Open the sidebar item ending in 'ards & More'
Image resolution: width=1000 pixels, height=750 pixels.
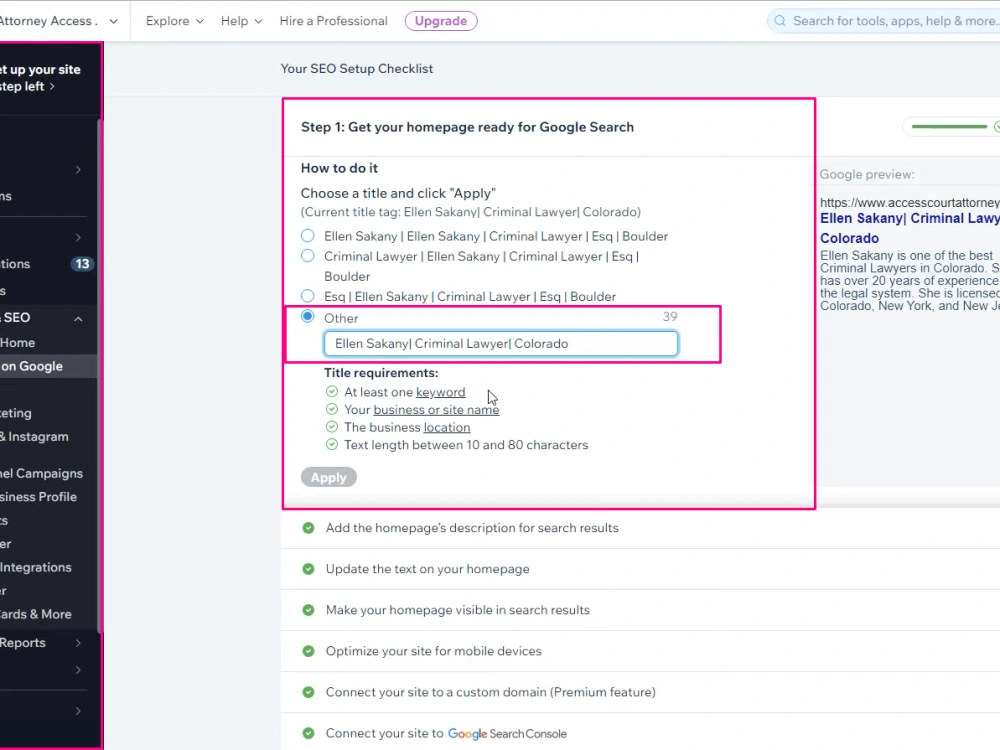coord(36,614)
